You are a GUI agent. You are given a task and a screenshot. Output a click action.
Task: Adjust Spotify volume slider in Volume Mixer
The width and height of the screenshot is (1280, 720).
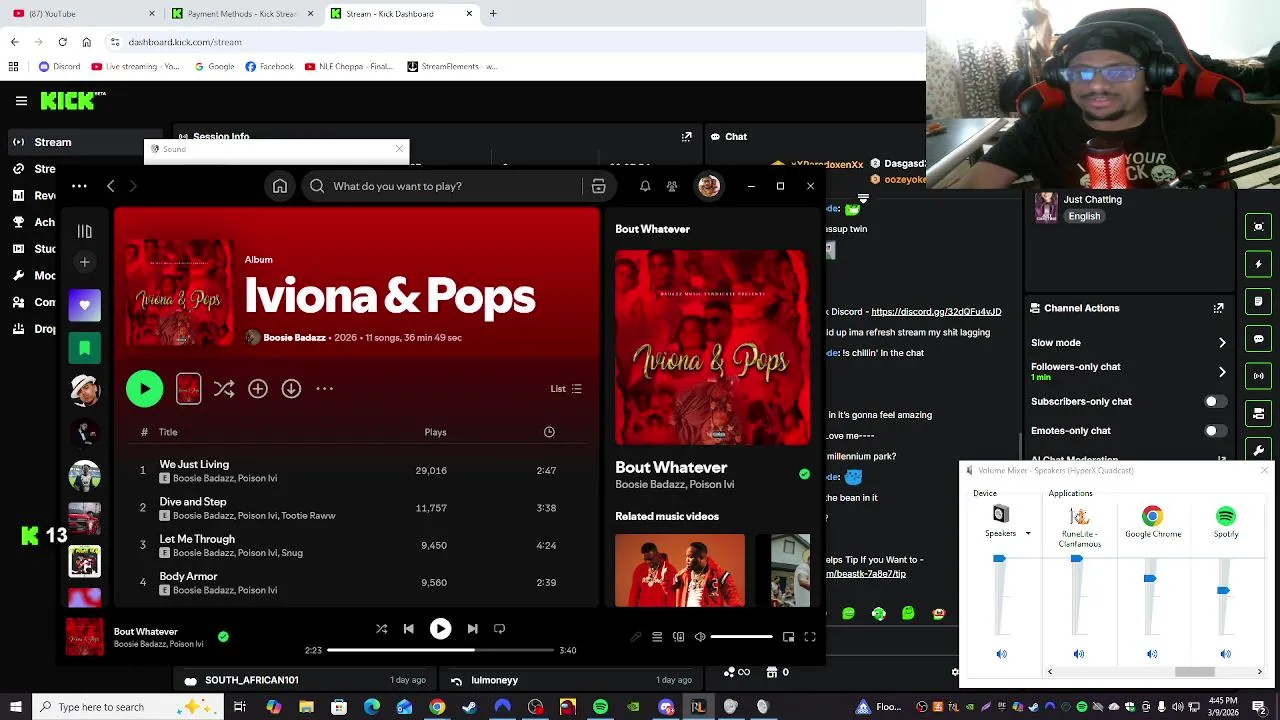(1223, 591)
